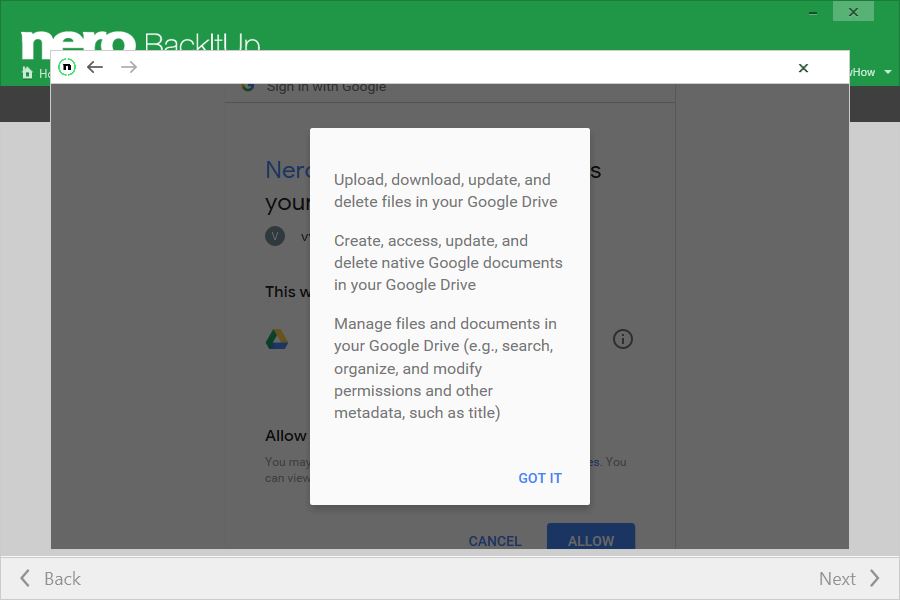Minimize the Nero BackItUp window
This screenshot has width=900, height=600.
pyautogui.click(x=813, y=12)
